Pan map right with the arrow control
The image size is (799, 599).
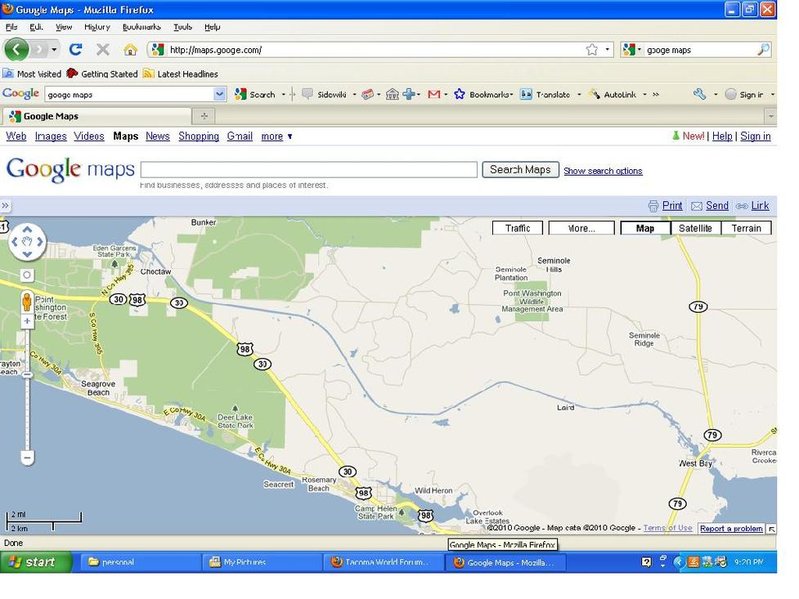[x=40, y=242]
